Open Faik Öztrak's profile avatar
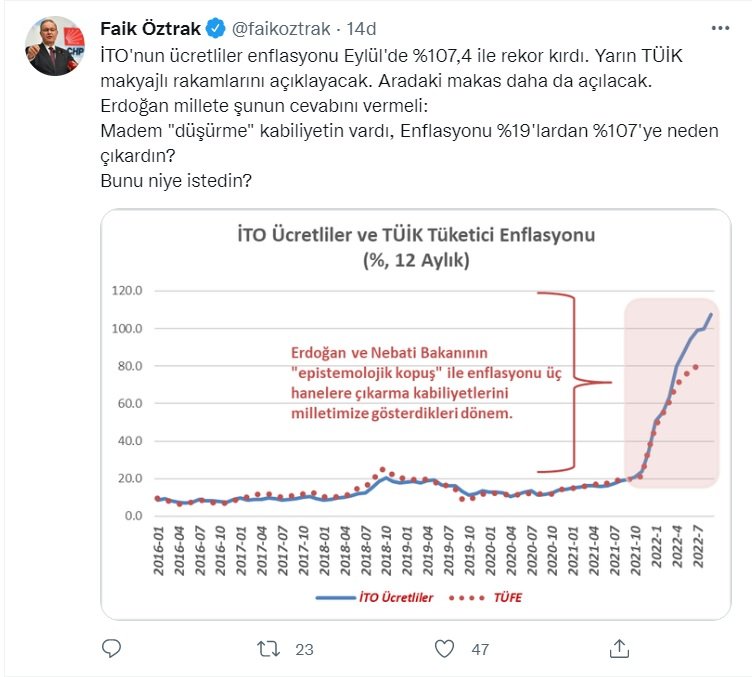 pos(55,45)
